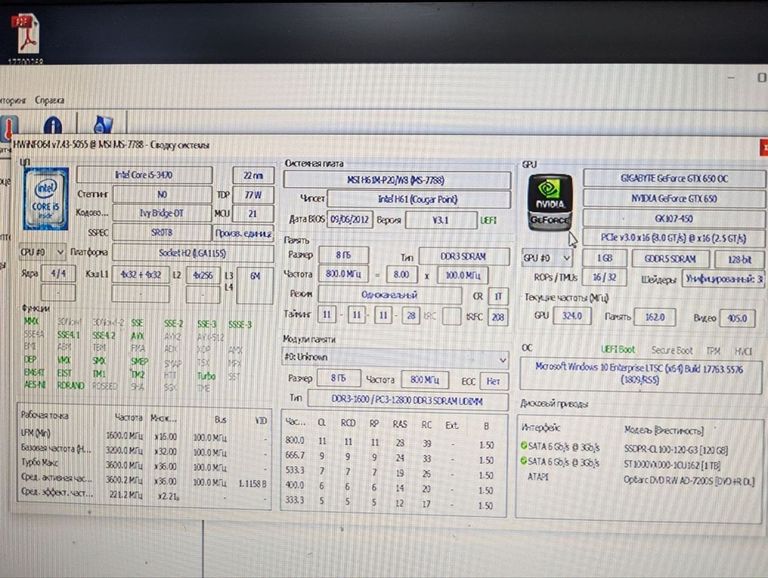Select the SSDPR-CL100-120-G3 [120 GB] drive row
Image resolution: width=768 pixels, height=578 pixels.
[639, 448]
